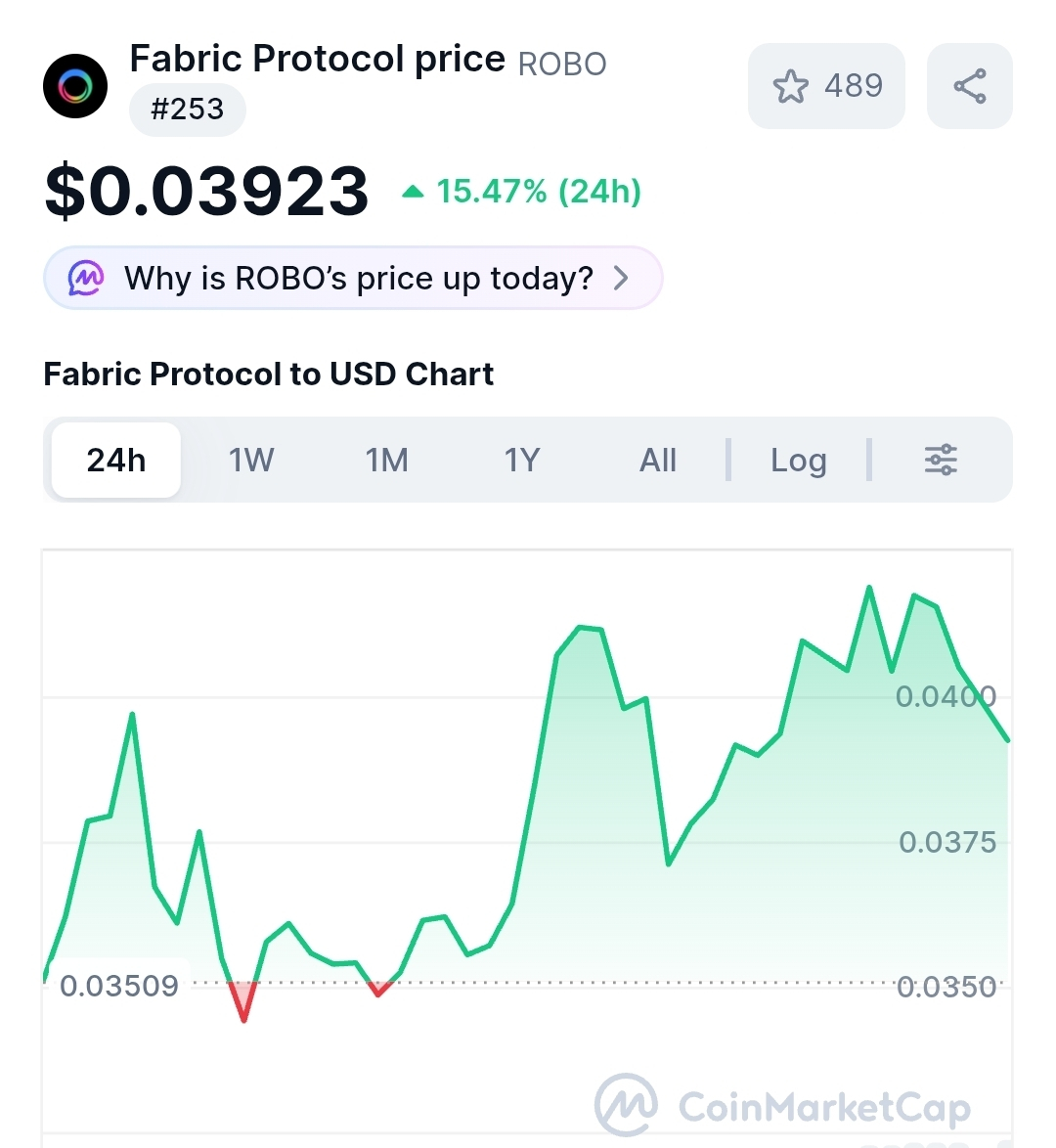Tap the current price $0.03923

(206, 191)
